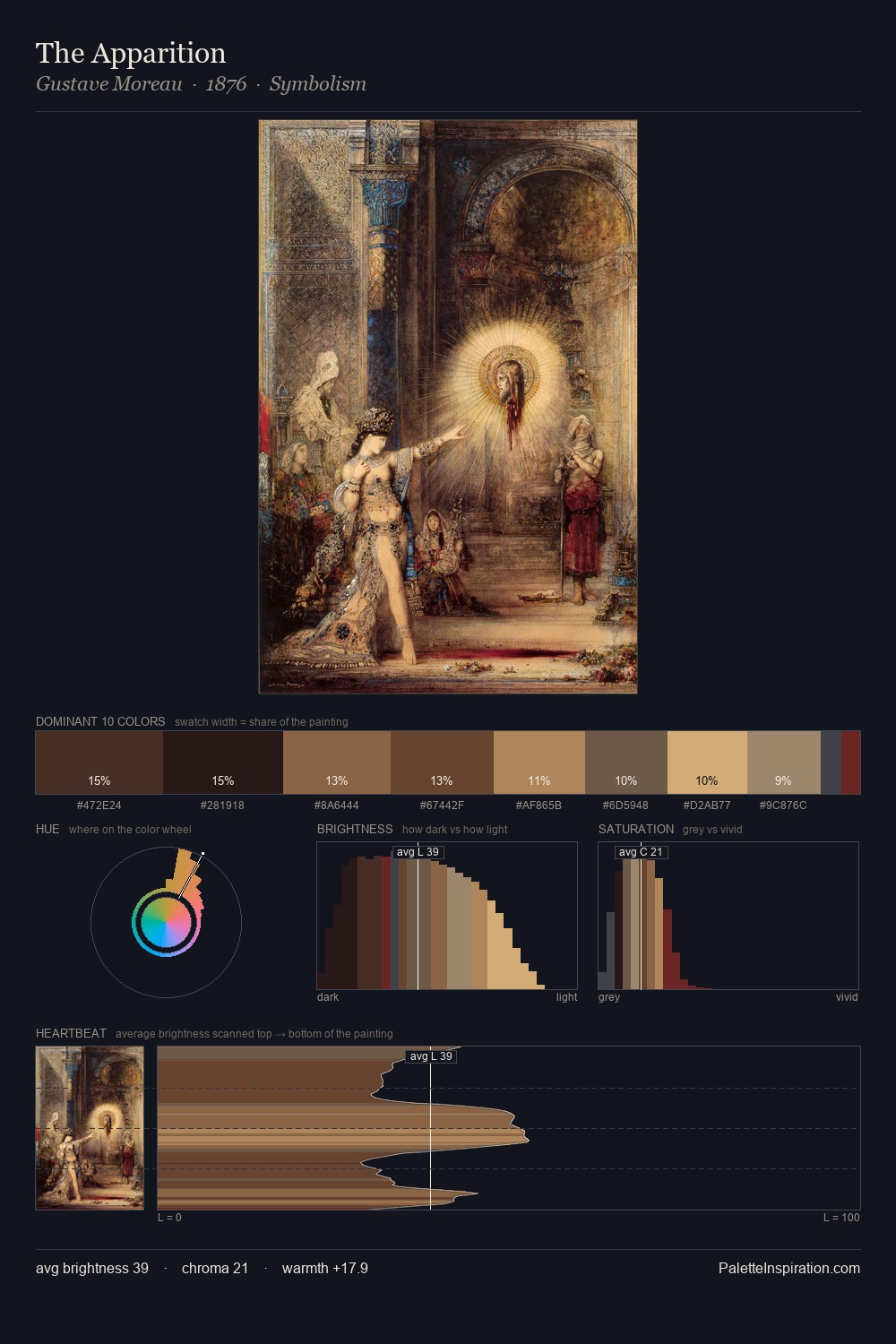Click the heartbeat brightness profile chart

click(x=509, y=1128)
